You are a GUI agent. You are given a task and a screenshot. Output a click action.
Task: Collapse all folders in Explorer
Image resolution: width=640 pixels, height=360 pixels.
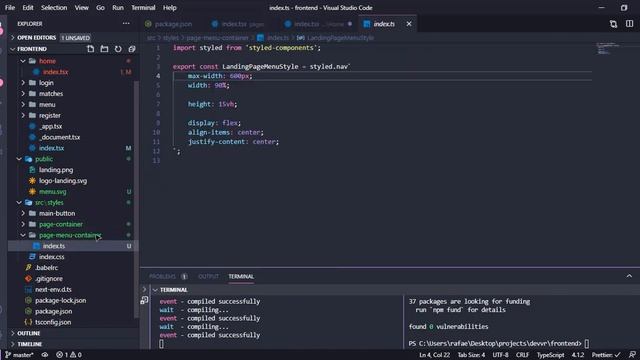pos(132,49)
